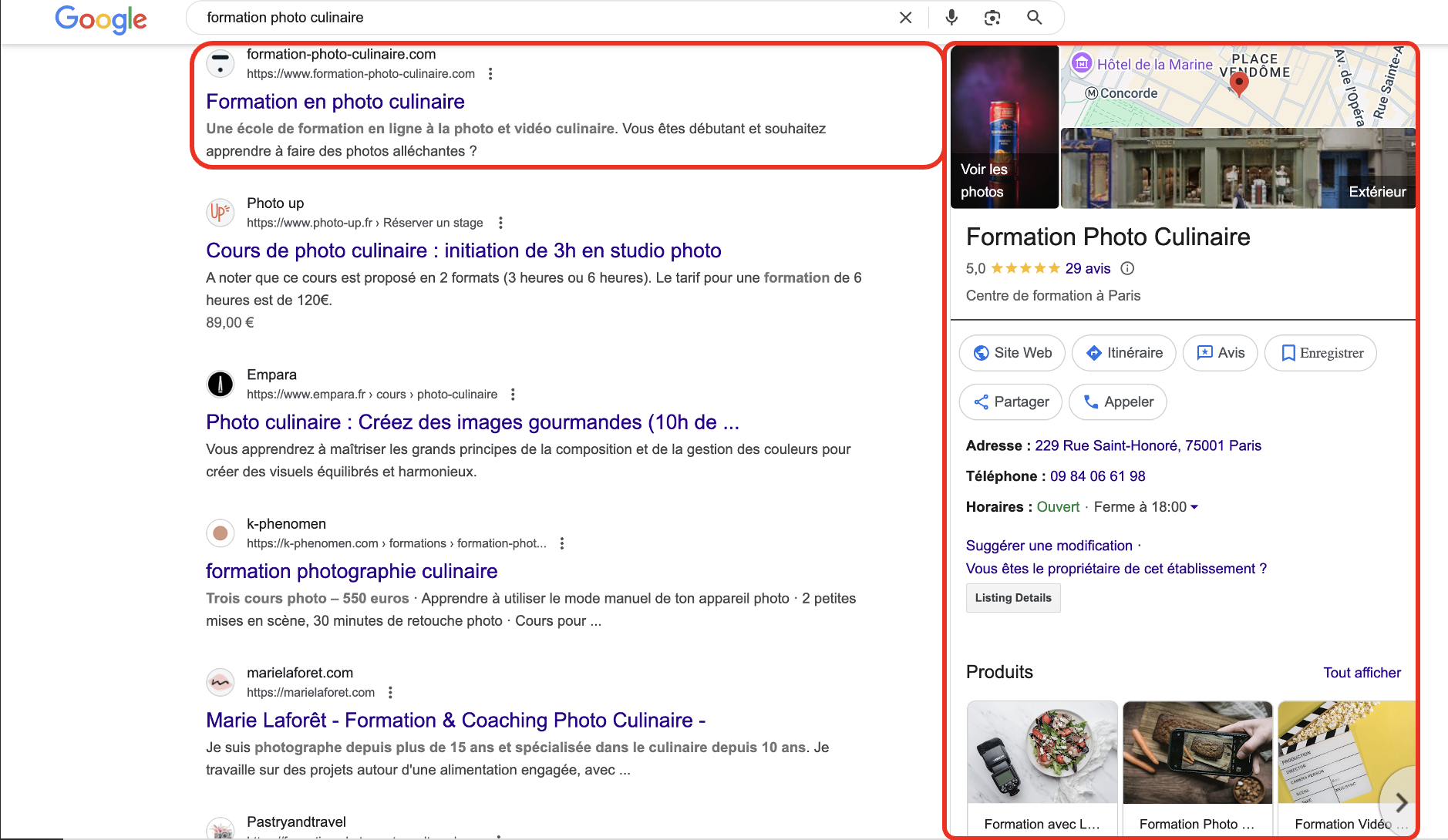This screenshot has height=840, width=1448.
Task: Click the info icon next to 29 avis
Action: click(1127, 268)
